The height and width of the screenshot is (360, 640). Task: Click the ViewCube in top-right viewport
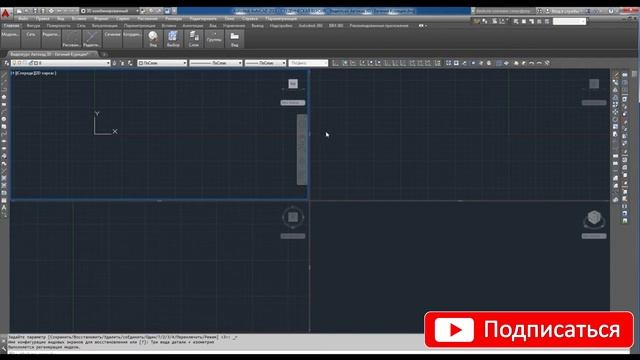594,84
